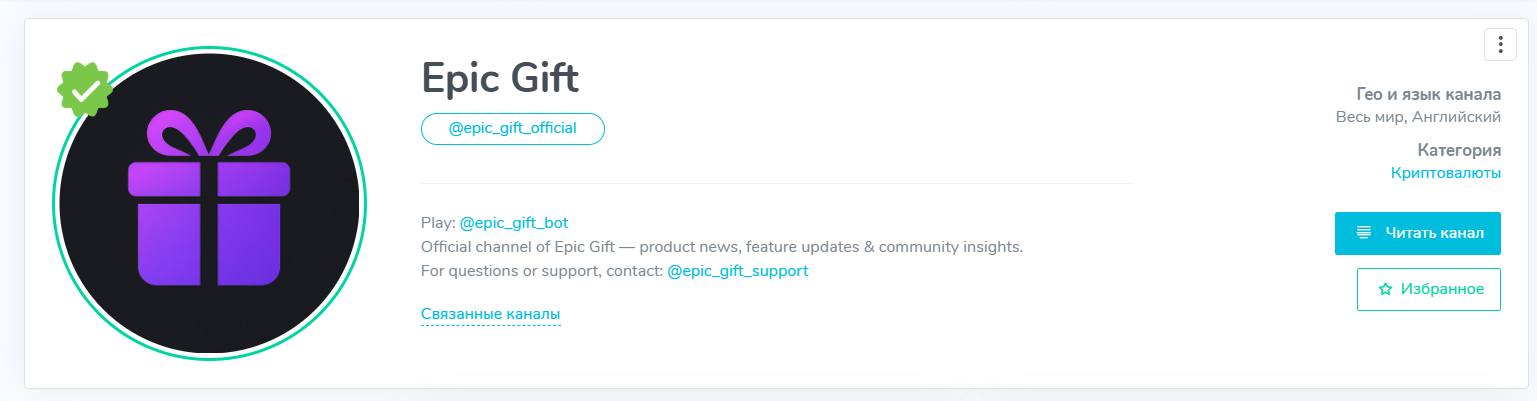
Task: Click the Гео и язык канала label
Action: point(1428,95)
